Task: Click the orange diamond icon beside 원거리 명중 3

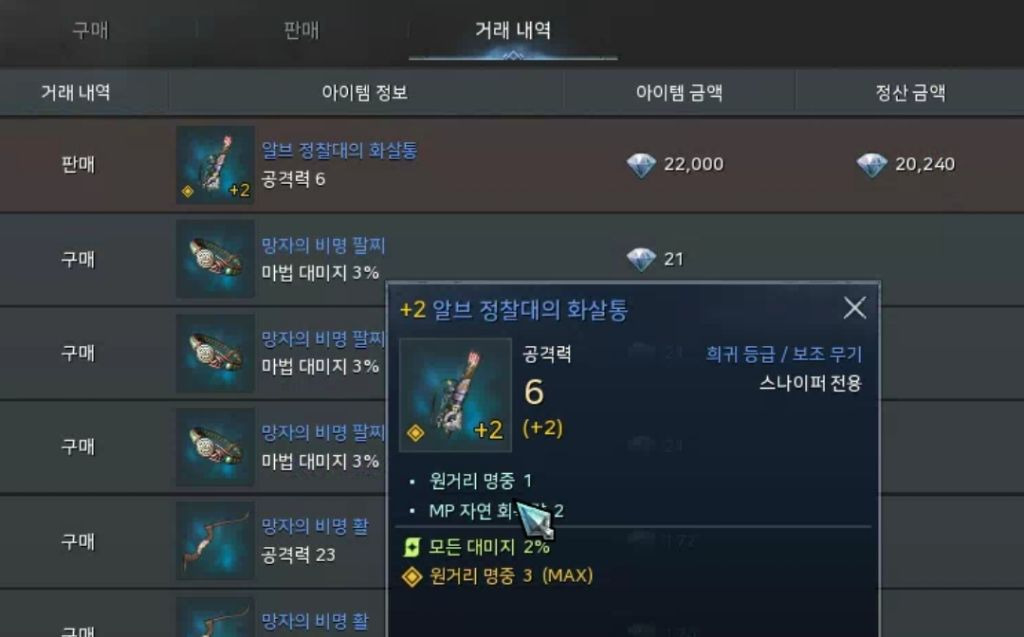Action: 412,576
